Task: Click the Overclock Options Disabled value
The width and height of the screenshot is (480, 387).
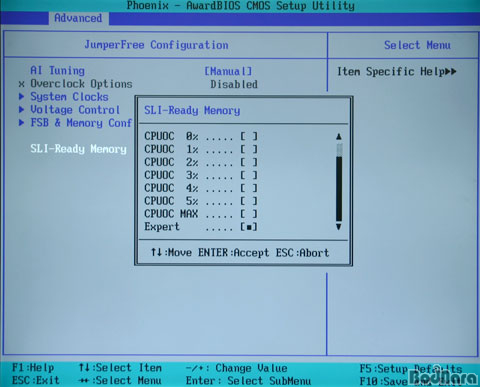Action: click(234, 85)
